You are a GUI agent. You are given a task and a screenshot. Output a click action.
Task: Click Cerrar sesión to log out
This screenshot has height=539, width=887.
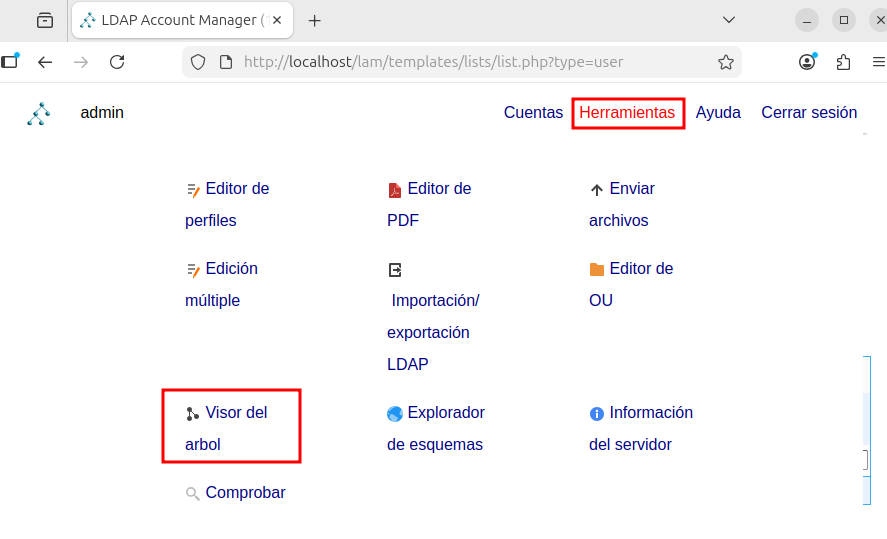809,113
